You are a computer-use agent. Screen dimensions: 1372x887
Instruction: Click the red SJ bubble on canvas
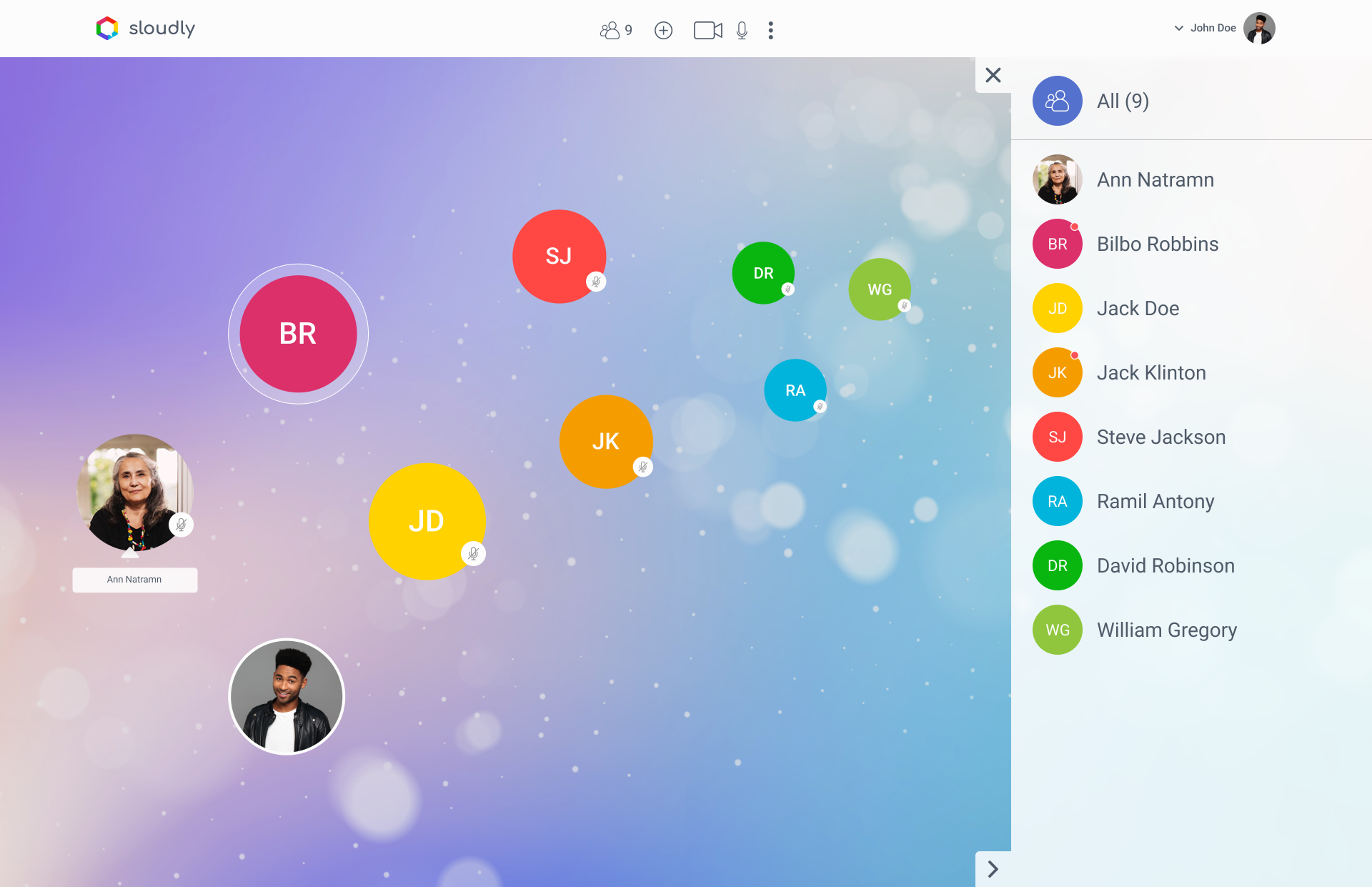coord(559,256)
